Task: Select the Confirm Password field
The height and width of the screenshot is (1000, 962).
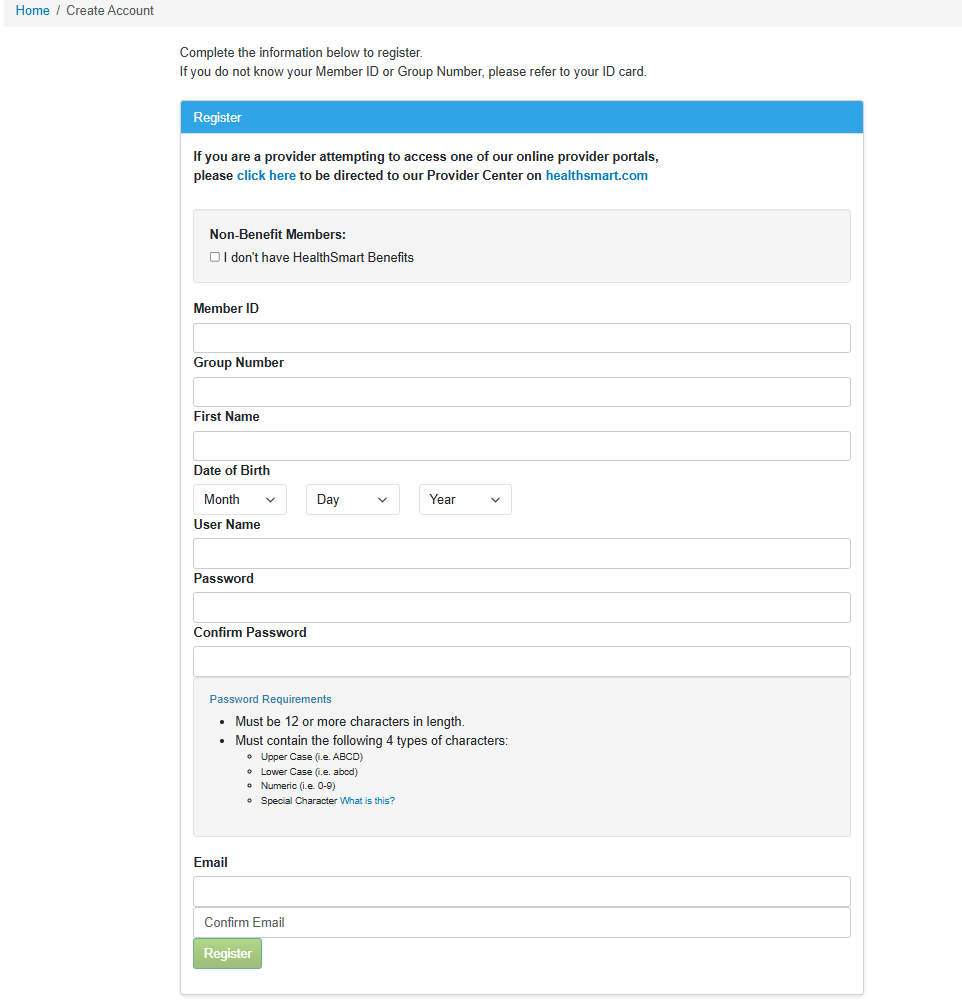Action: coord(521,662)
